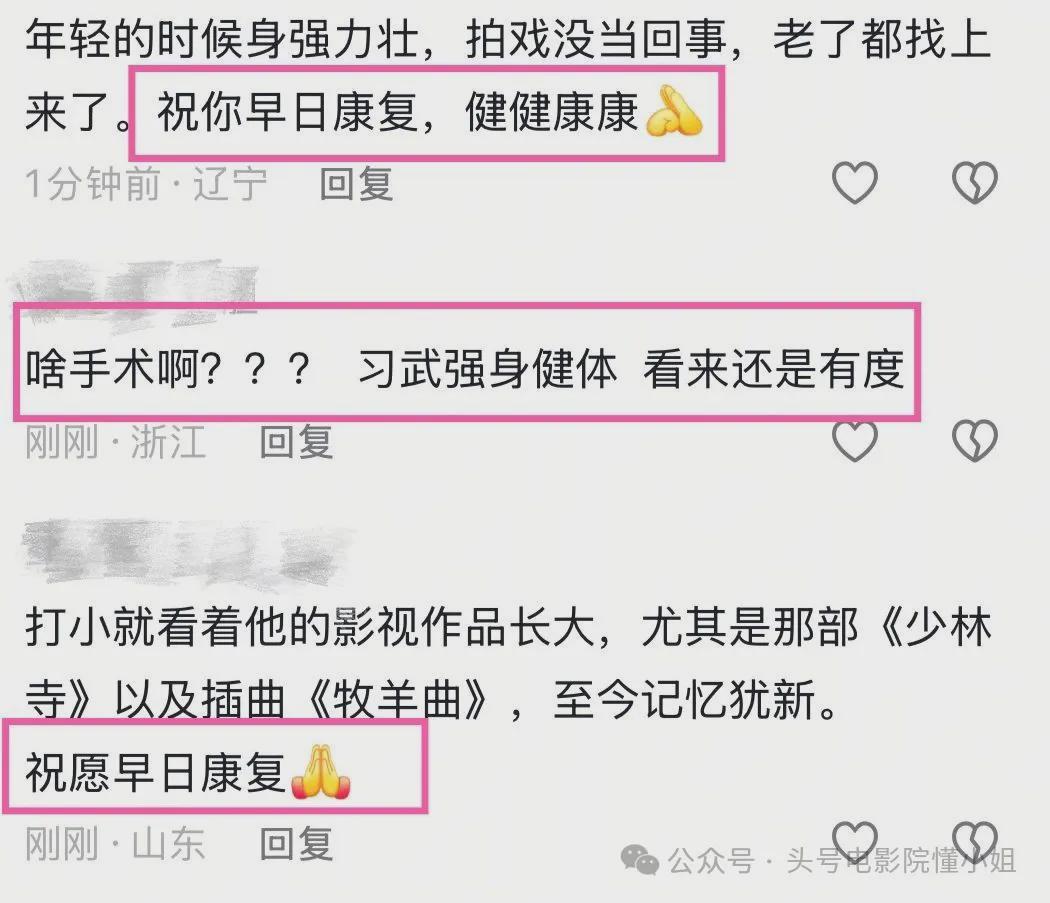Tap the praying-hands emoji after 祝愿早日康复
This screenshot has width=1050, height=903.
321,772
